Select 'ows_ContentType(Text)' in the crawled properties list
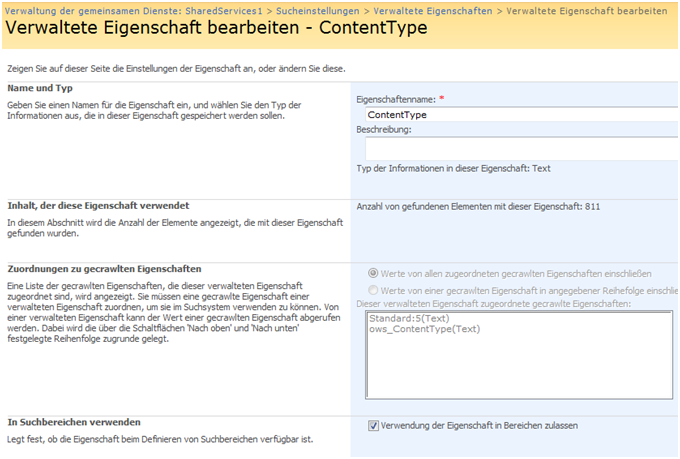Image resolution: width=680 pixels, height=459 pixels. point(425,329)
